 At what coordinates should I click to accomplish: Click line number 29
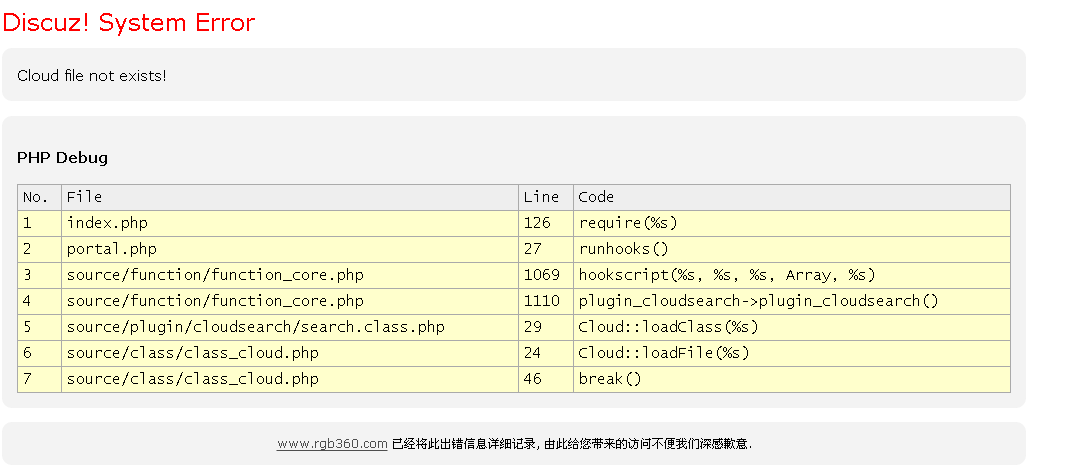[546, 328]
